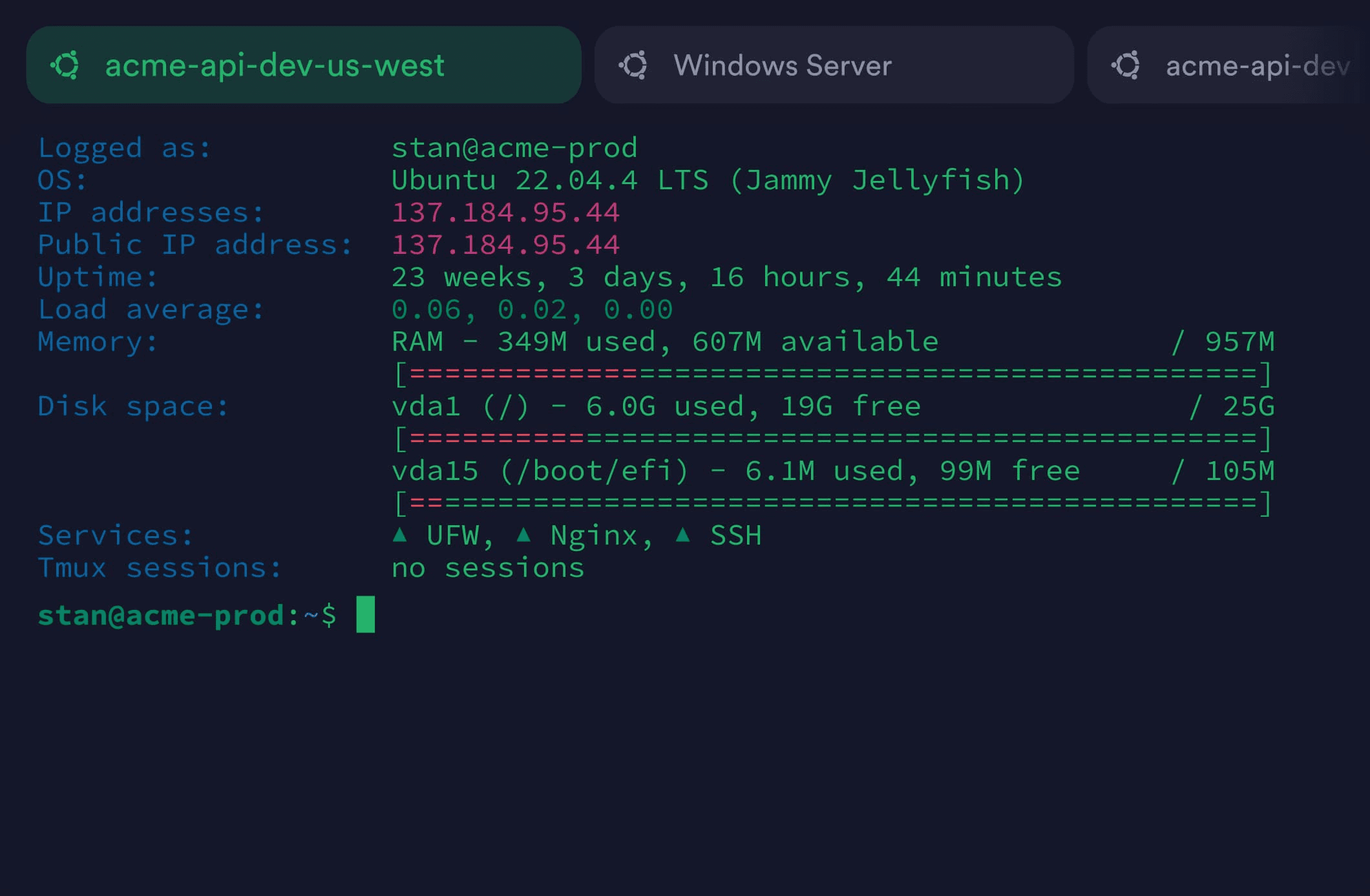1370x896 pixels.
Task: Select the acme-api-dev-us-west tab
Action: point(304,65)
